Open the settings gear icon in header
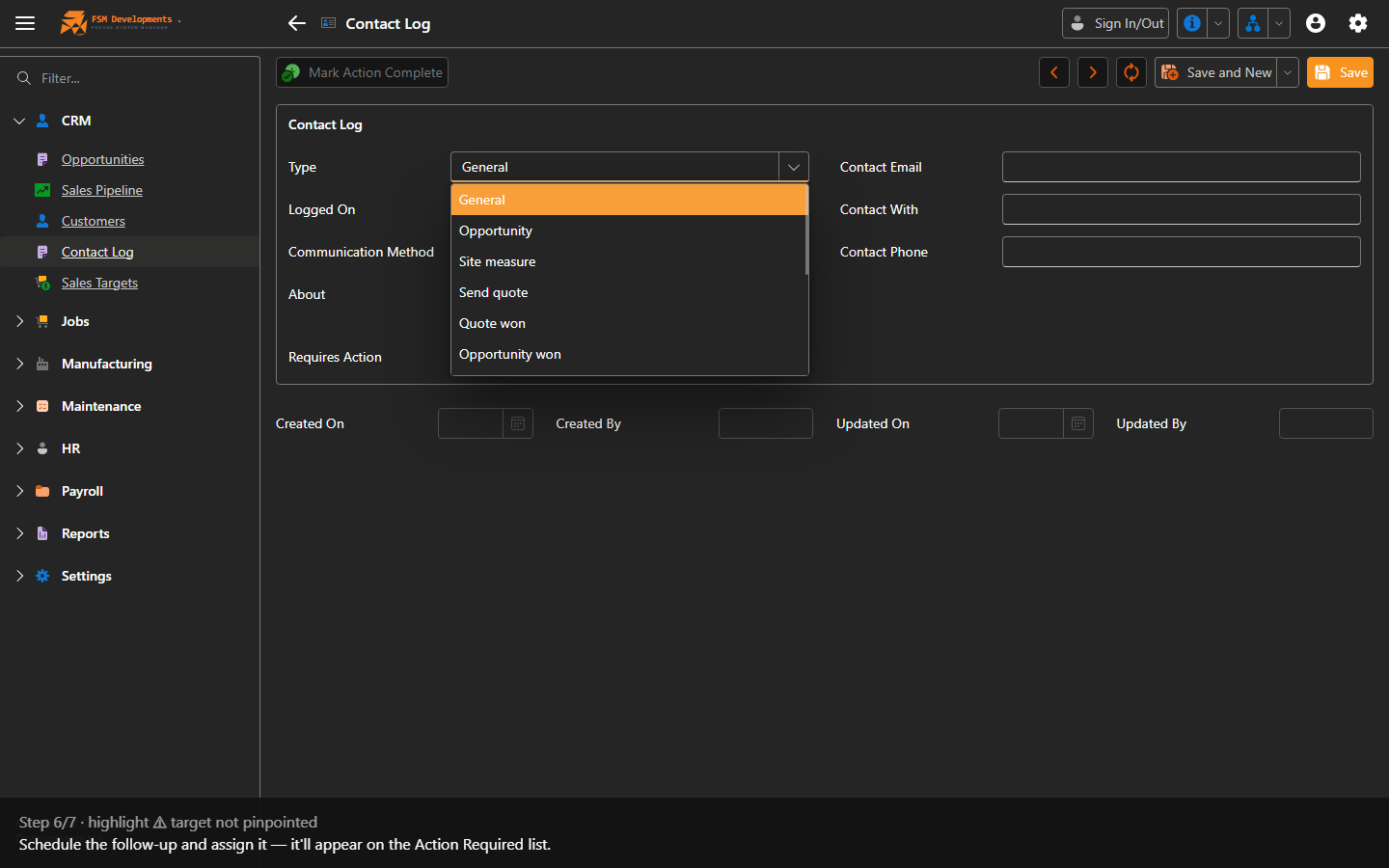Viewport: 1389px width, 868px height. tap(1358, 23)
